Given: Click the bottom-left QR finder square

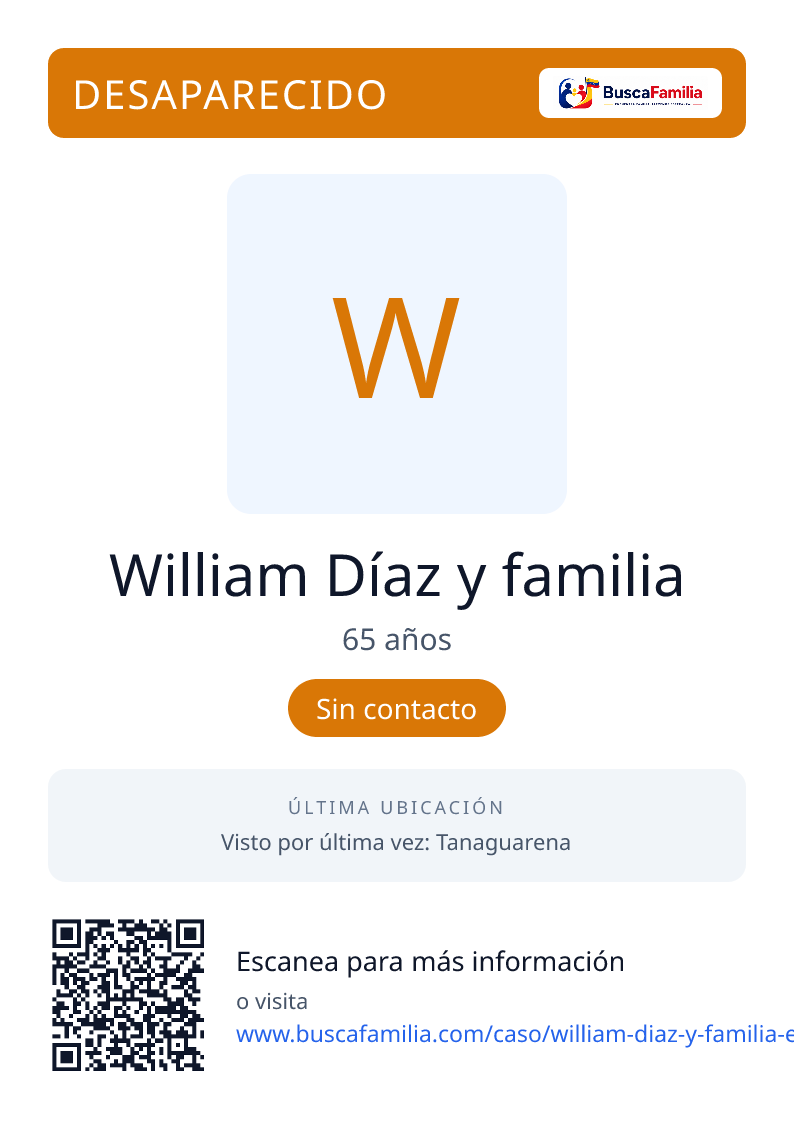Looking at the screenshot, I should 67,1056.
